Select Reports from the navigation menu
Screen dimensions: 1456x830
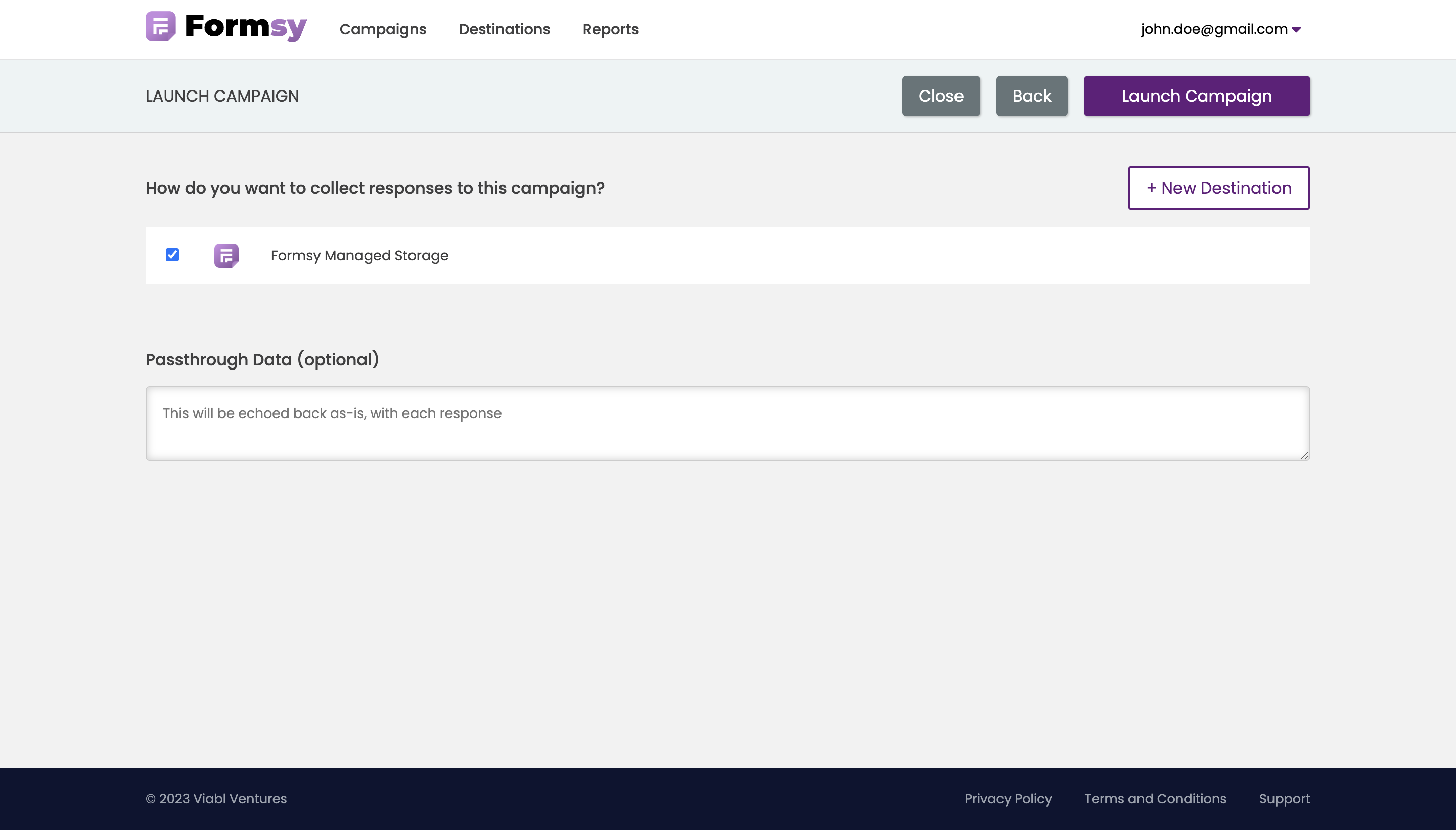610,29
